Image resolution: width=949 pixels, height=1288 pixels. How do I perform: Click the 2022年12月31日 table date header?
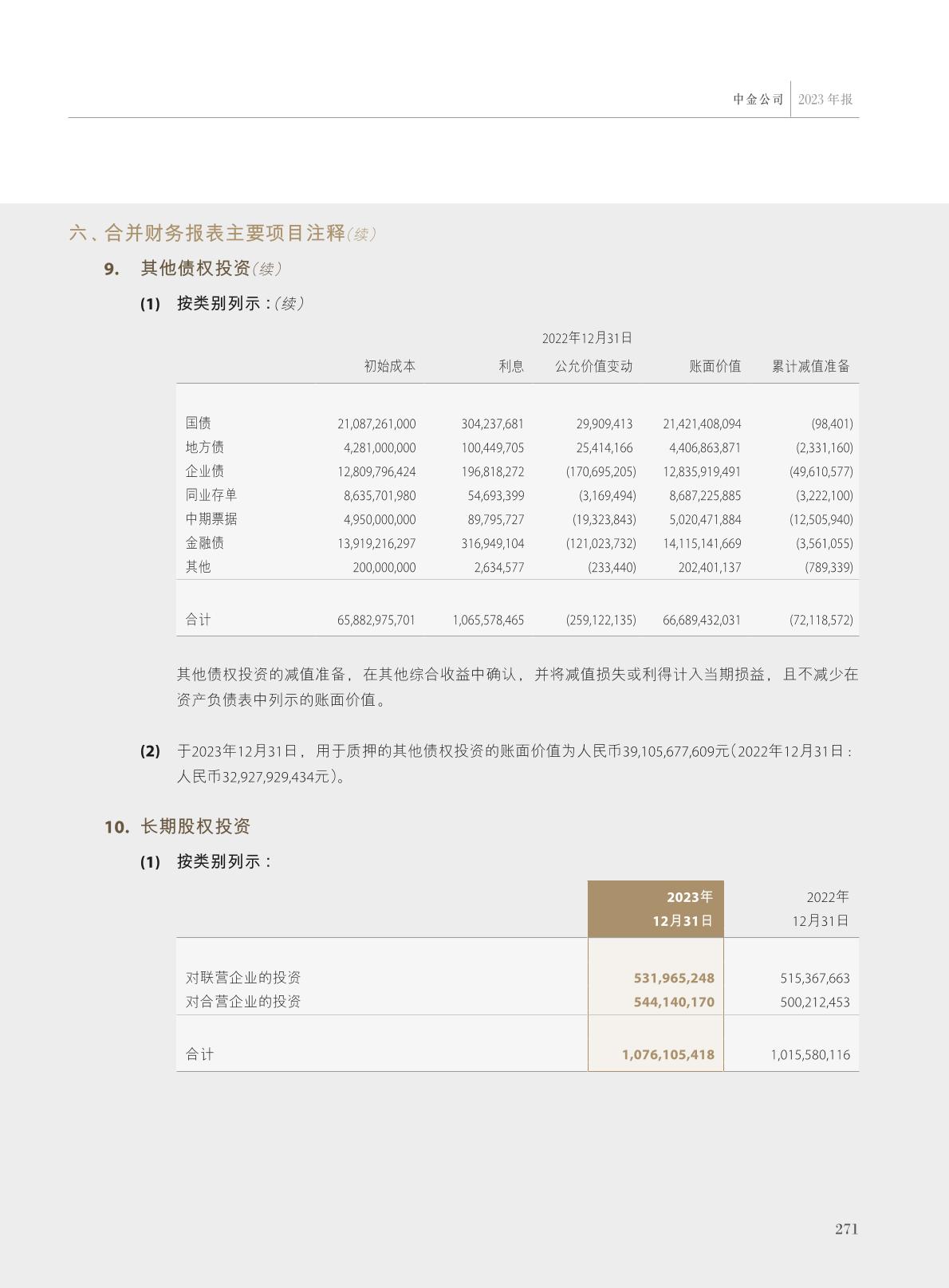point(587,338)
